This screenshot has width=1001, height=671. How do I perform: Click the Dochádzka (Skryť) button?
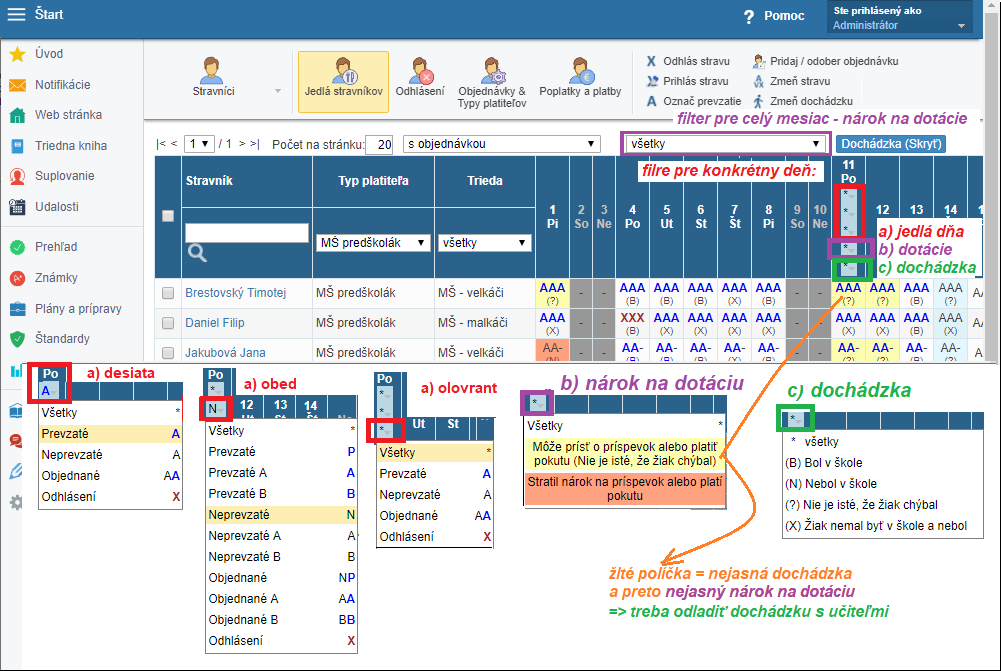pos(891,144)
